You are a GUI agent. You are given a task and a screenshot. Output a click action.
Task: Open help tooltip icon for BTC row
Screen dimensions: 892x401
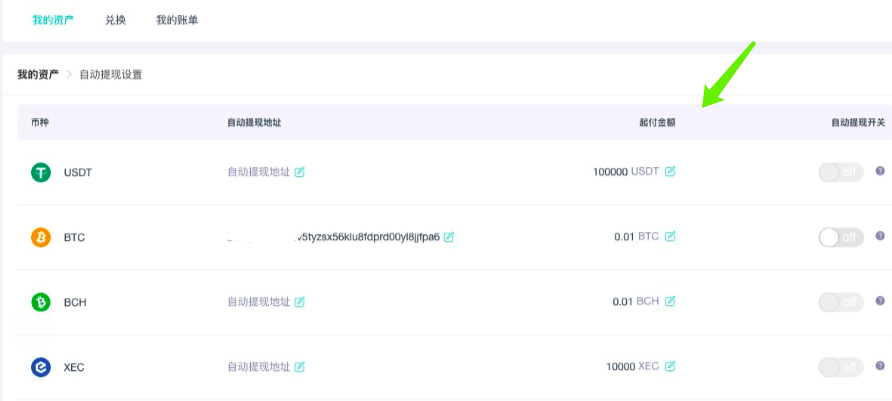pos(880,235)
